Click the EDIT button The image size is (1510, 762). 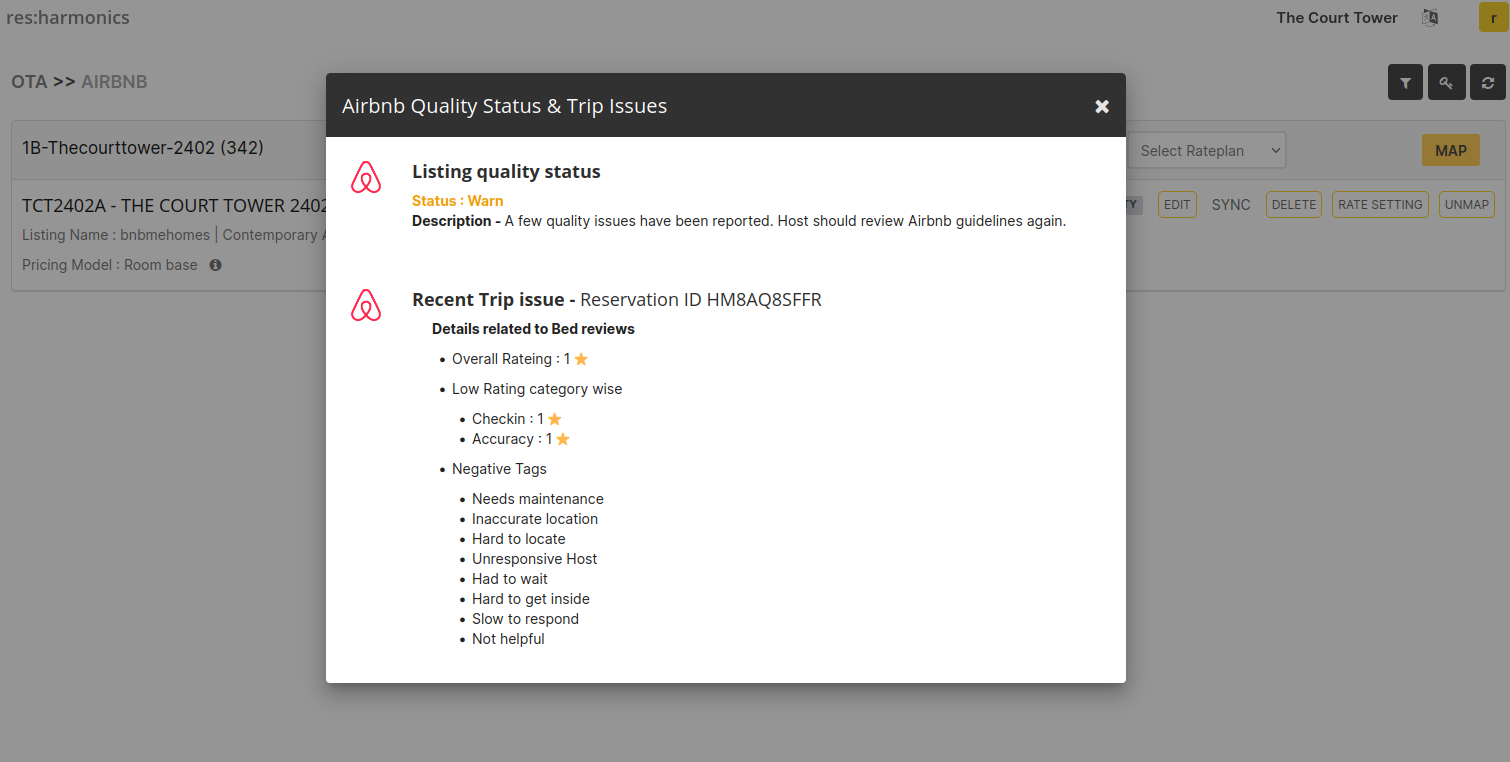(x=1177, y=205)
